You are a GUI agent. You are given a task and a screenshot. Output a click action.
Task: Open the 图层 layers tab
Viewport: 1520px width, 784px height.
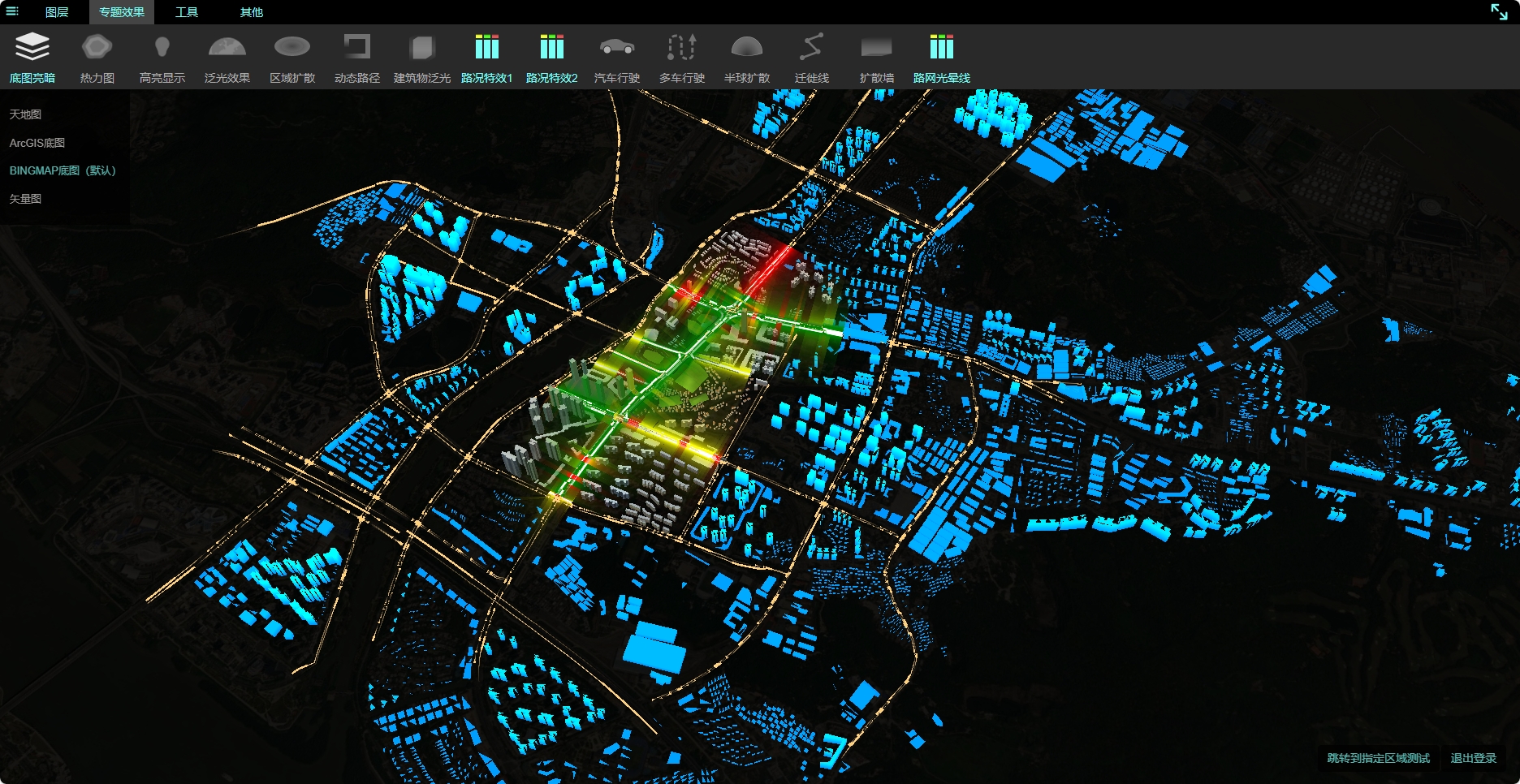coord(57,12)
